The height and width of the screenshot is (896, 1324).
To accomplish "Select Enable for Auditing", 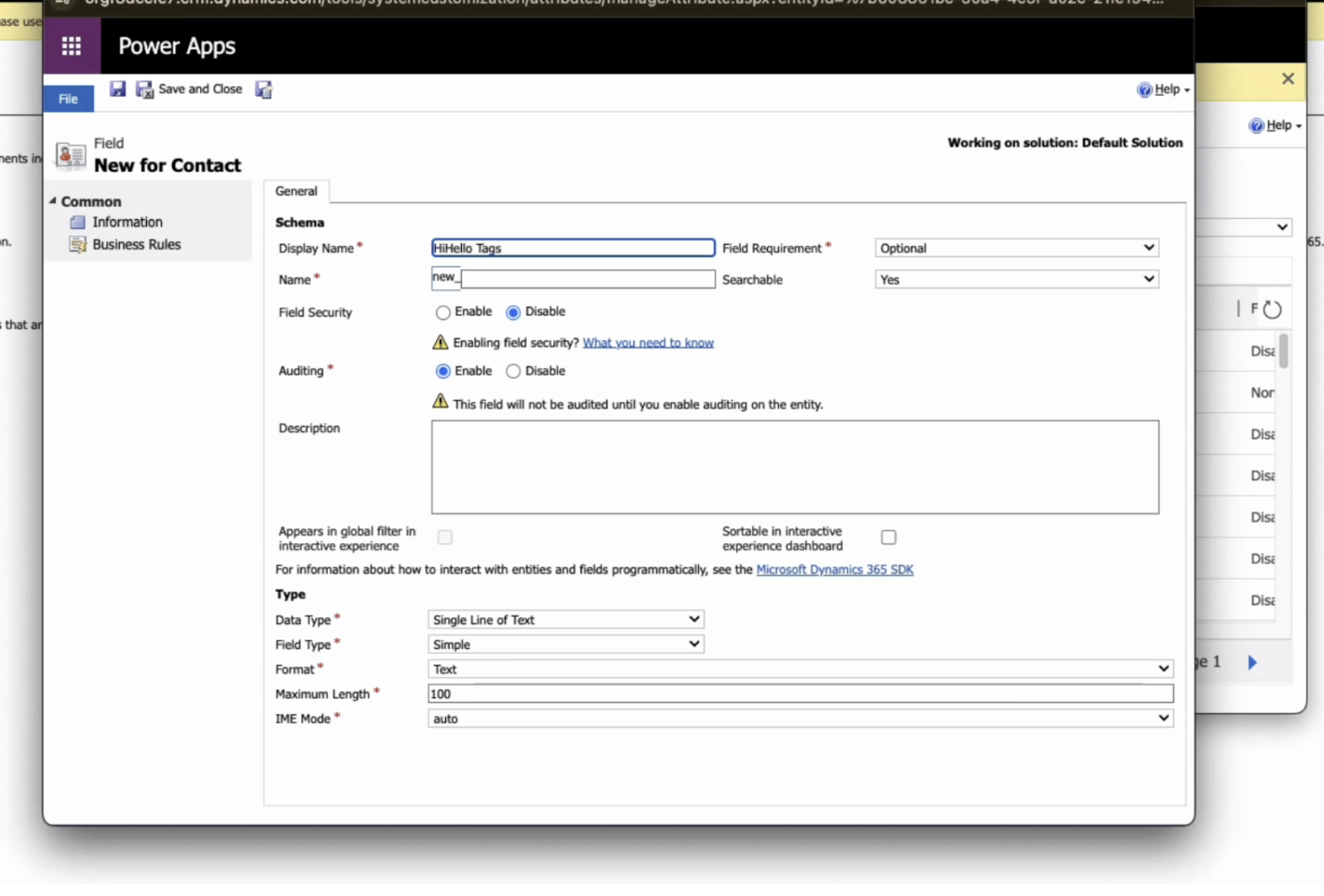I will click(443, 371).
